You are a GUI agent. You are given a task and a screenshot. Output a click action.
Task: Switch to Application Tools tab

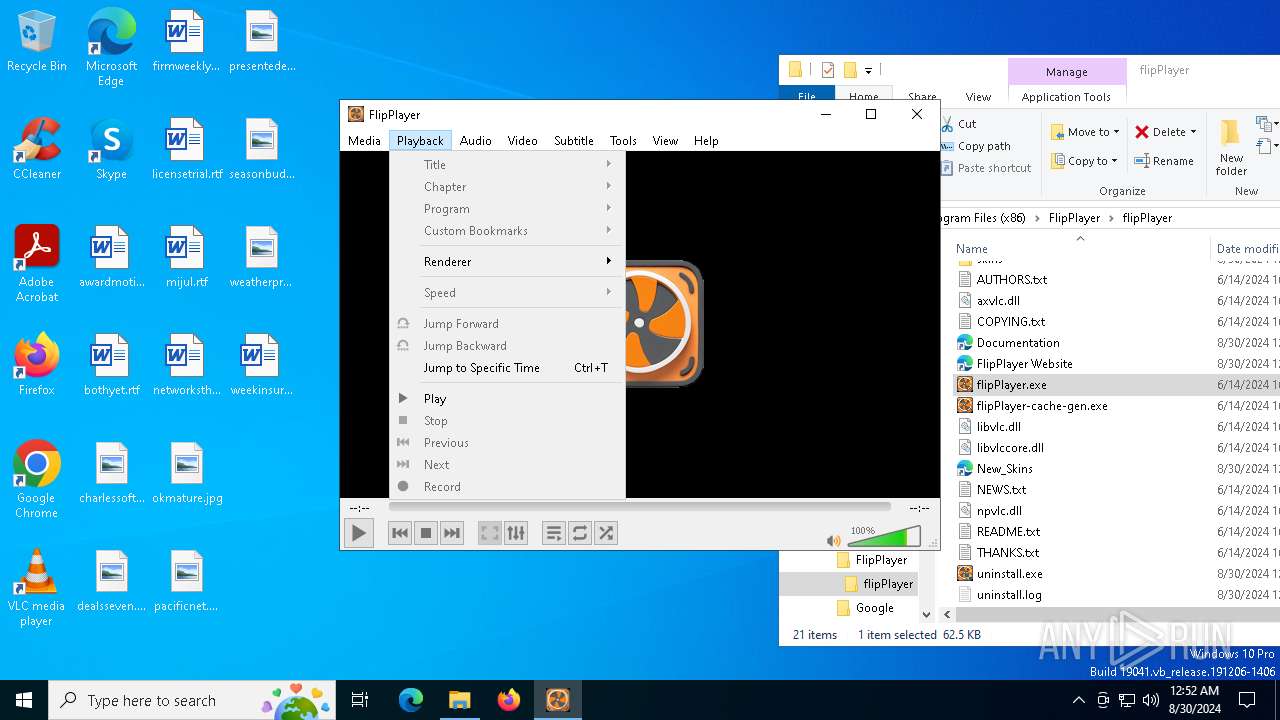(x=1066, y=97)
